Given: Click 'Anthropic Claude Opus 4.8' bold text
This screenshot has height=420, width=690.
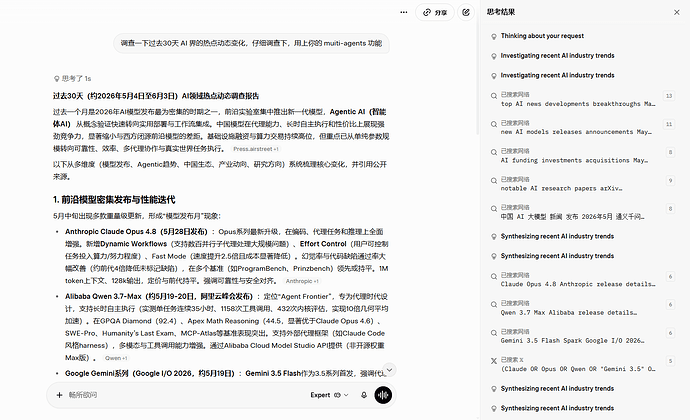Looking at the screenshot, I should point(110,232).
